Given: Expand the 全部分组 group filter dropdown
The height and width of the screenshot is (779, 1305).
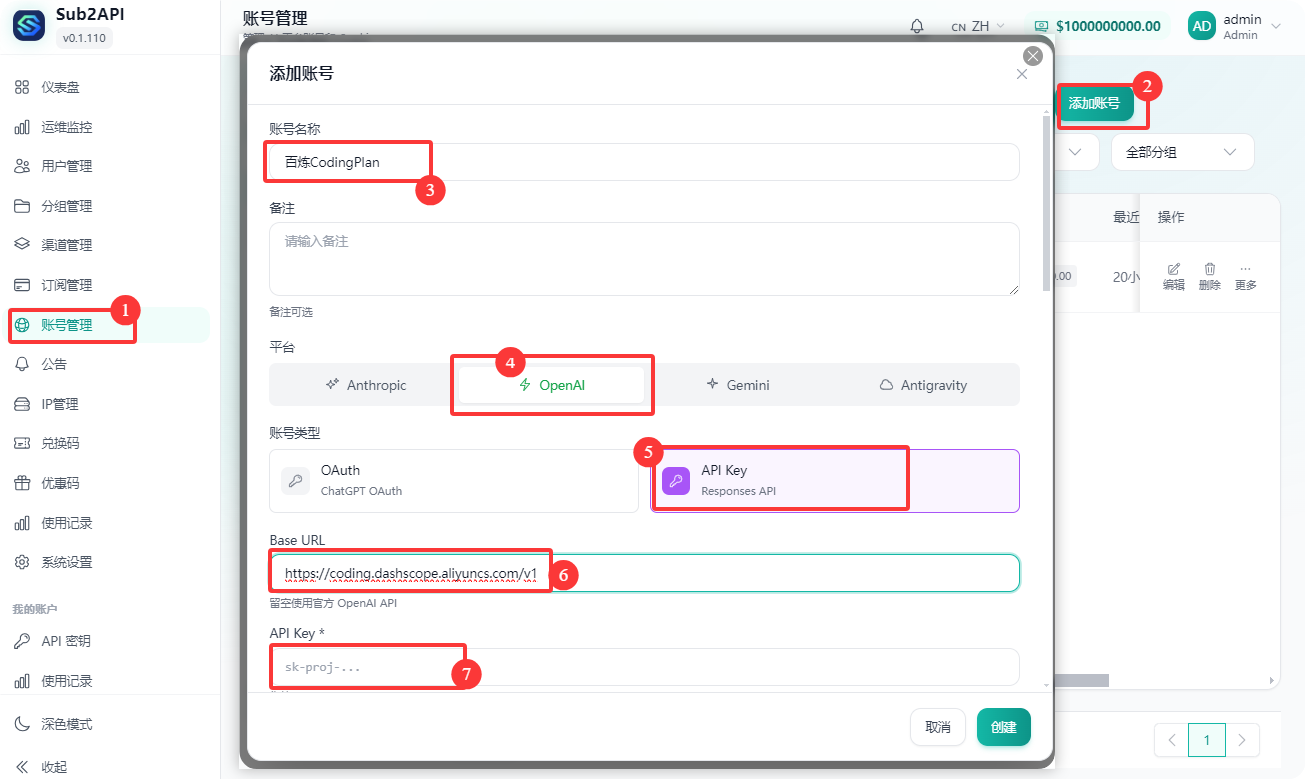Looking at the screenshot, I should point(1181,152).
